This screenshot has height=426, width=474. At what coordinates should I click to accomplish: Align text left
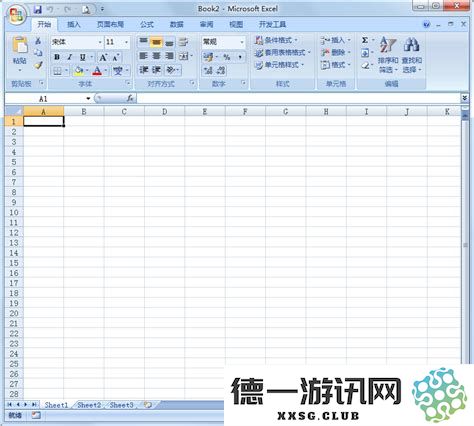click(143, 56)
